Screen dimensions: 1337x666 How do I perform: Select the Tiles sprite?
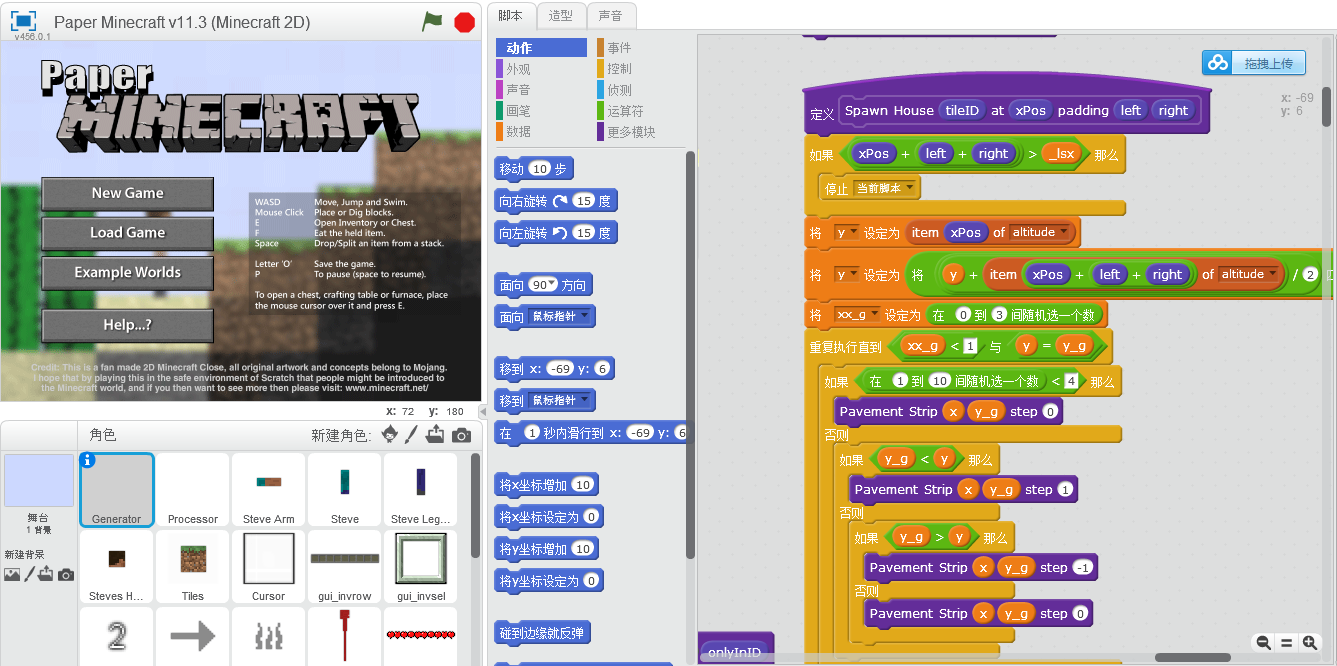(x=193, y=566)
